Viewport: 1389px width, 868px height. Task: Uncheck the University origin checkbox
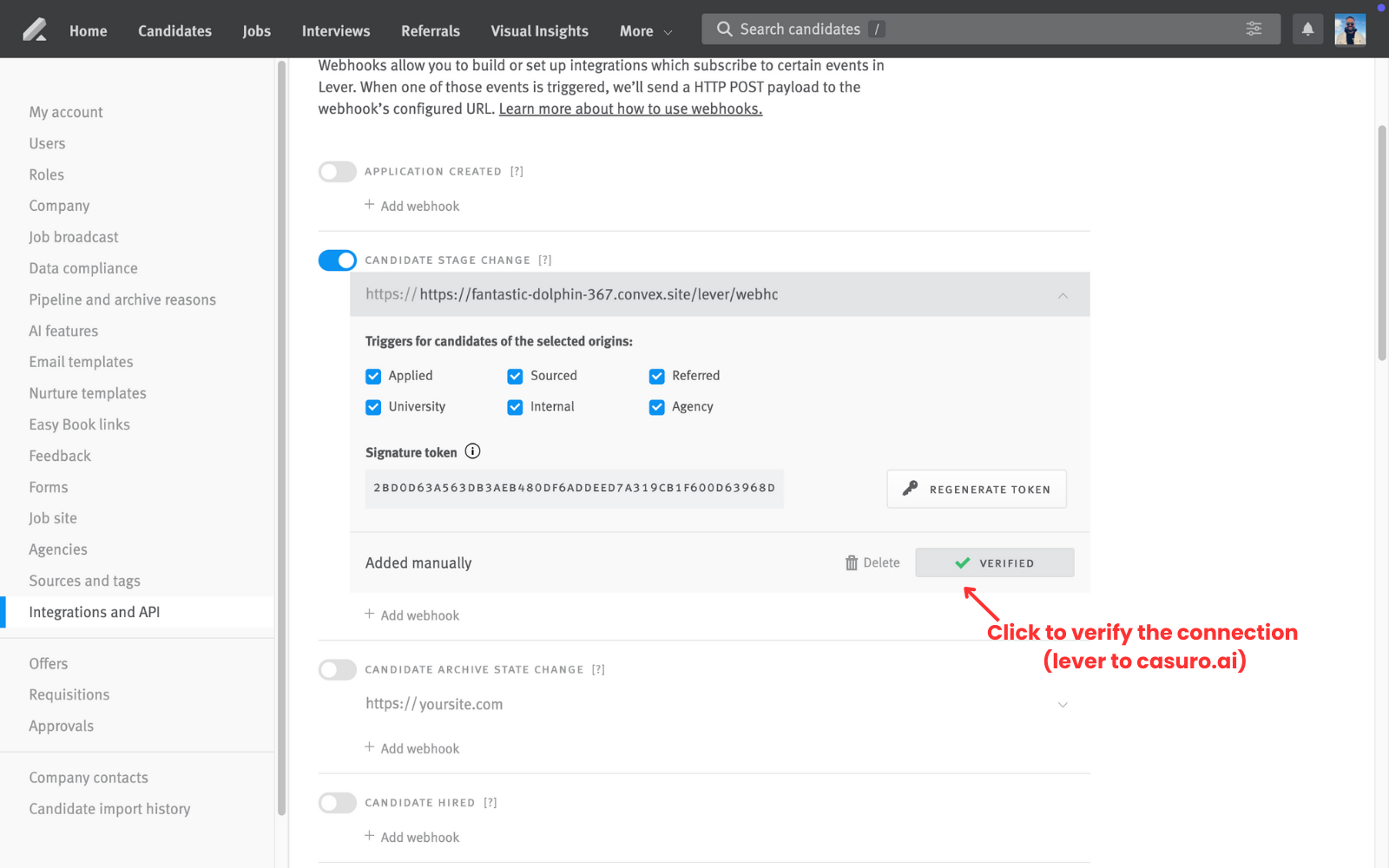(x=373, y=407)
